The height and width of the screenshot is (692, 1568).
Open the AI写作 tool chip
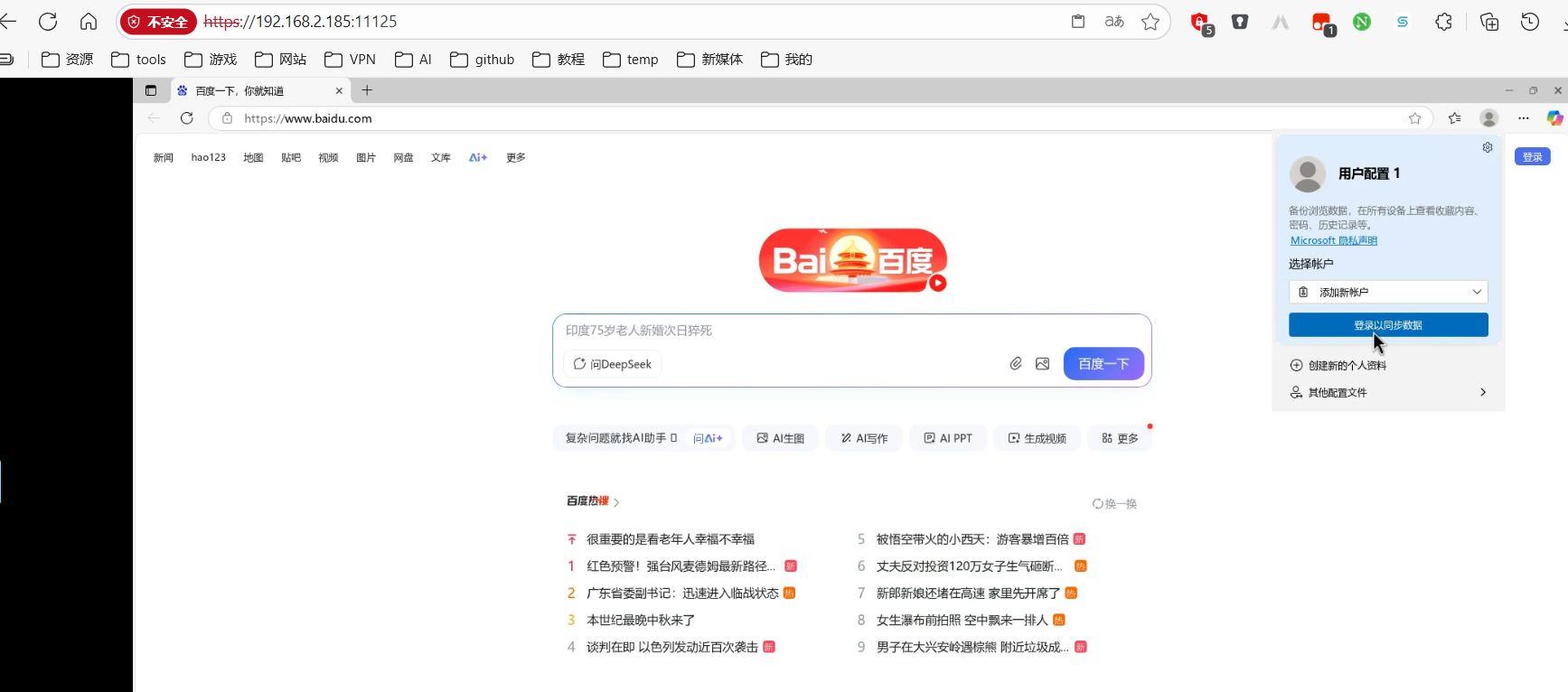tap(864, 438)
